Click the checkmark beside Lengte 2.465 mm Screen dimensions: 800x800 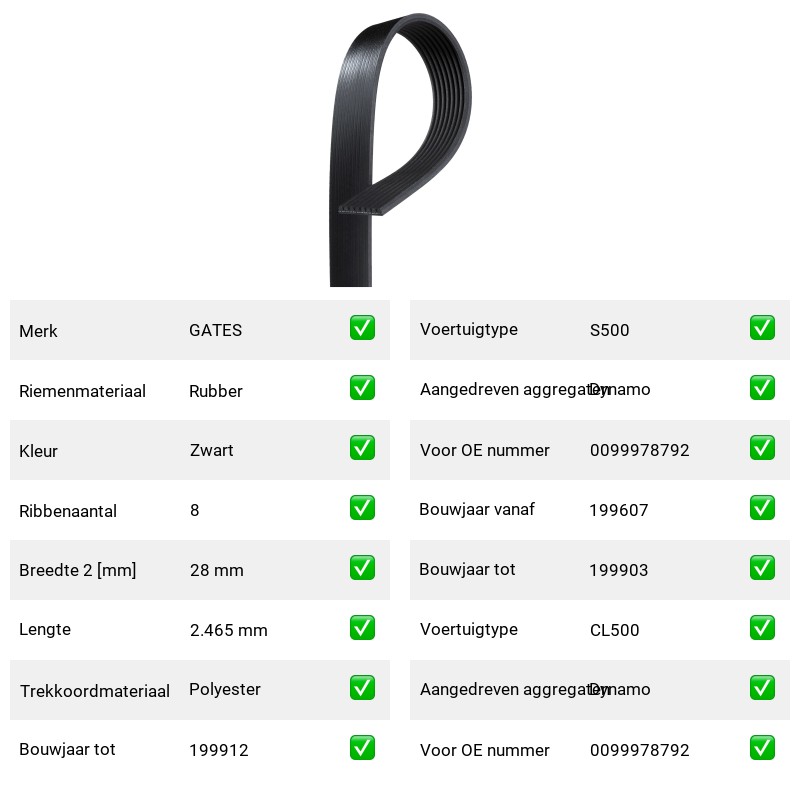pyautogui.click(x=362, y=628)
